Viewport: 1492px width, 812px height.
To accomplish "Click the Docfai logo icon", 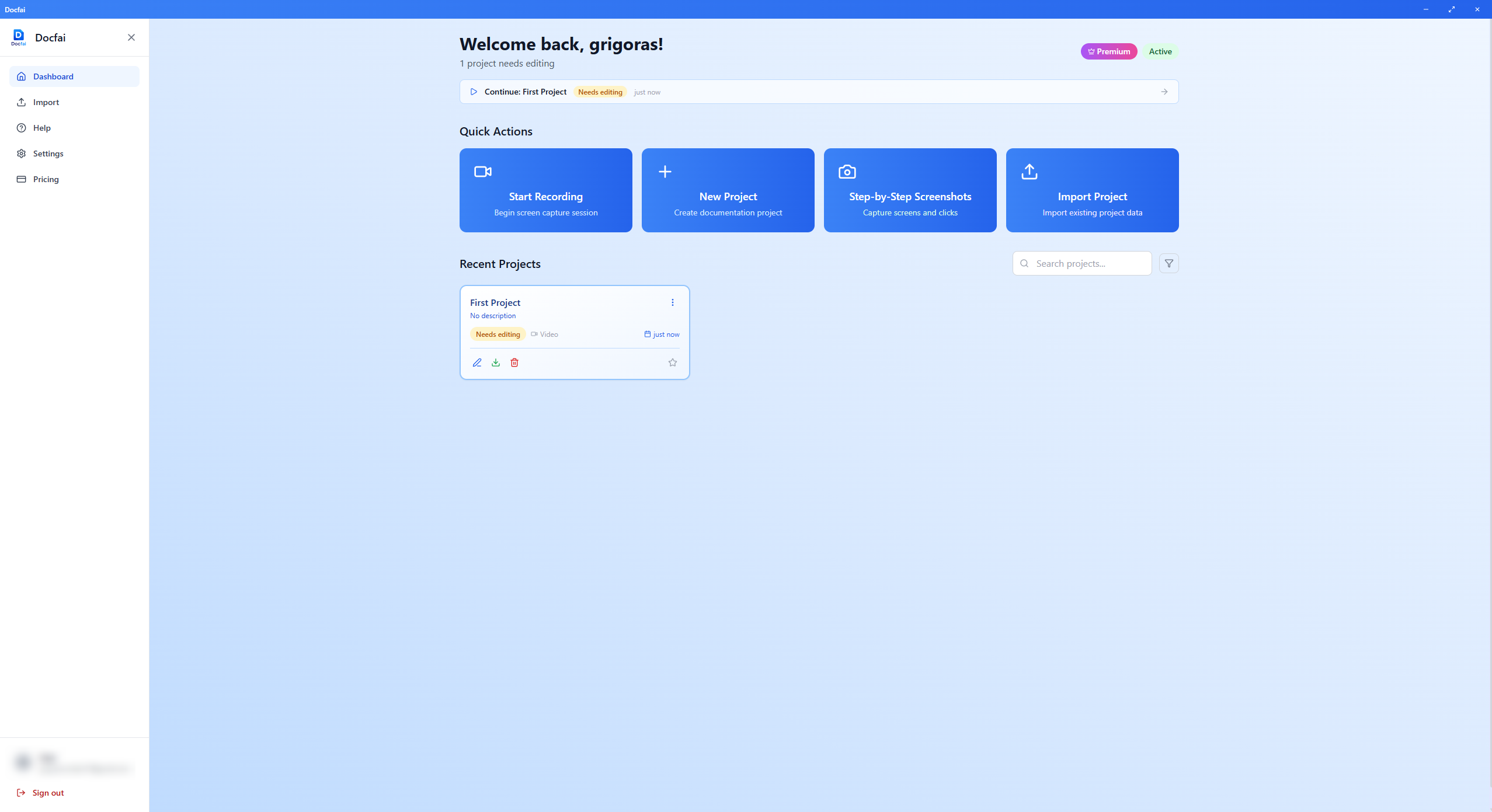I will click(x=19, y=37).
